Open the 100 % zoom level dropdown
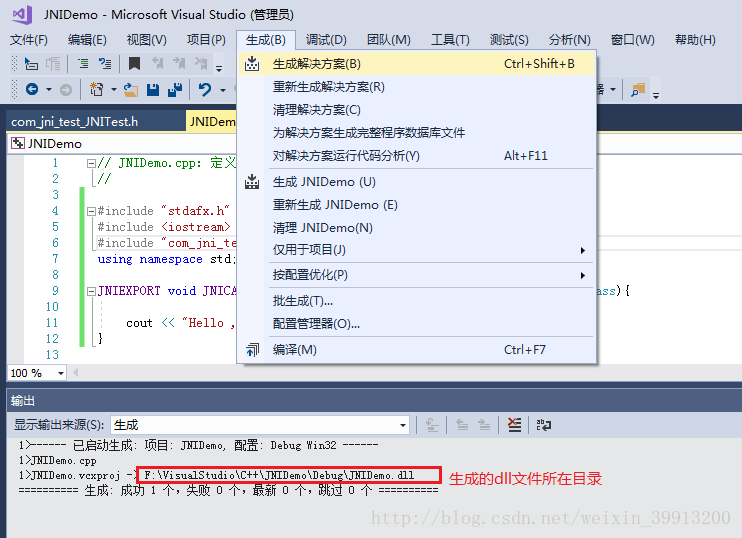Image resolution: width=742 pixels, height=538 pixels. coord(61,373)
